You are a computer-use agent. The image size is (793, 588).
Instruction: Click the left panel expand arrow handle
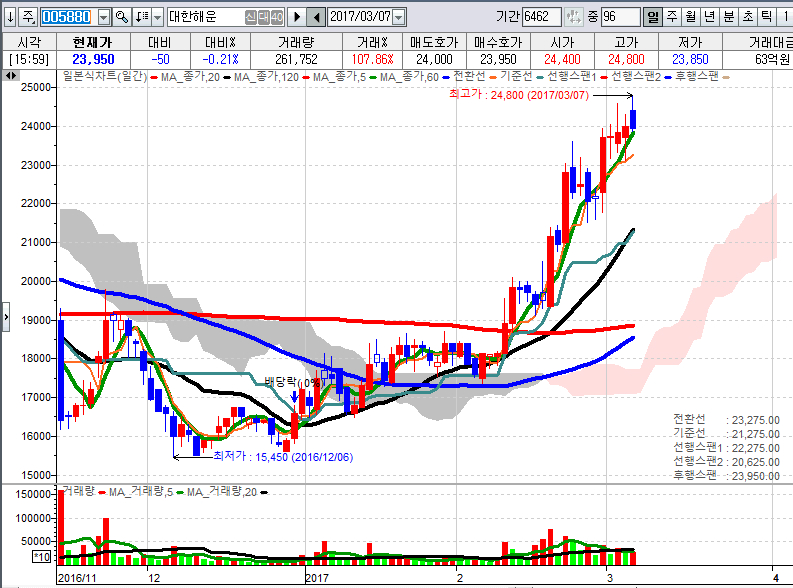(5, 319)
